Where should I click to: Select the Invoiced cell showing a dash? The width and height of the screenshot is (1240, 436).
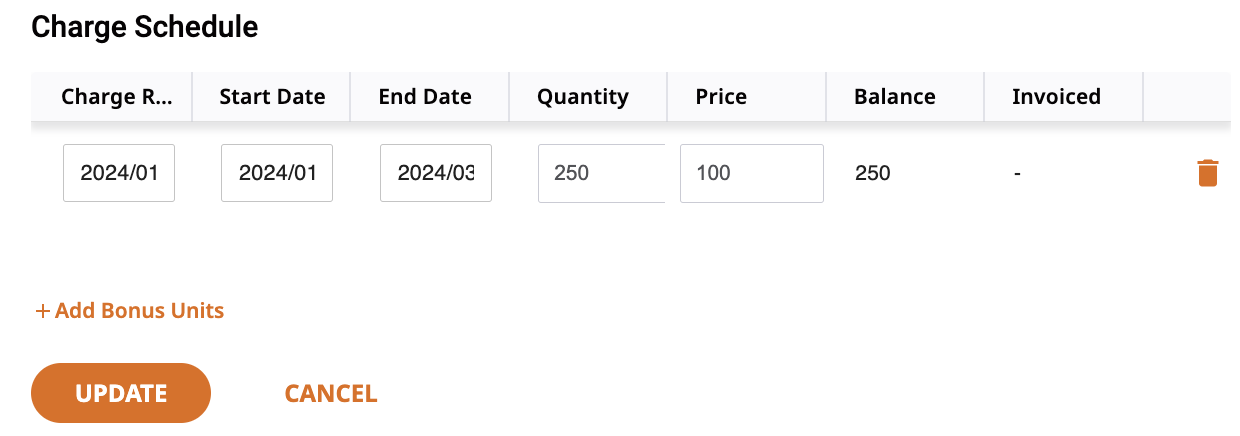click(x=1017, y=174)
